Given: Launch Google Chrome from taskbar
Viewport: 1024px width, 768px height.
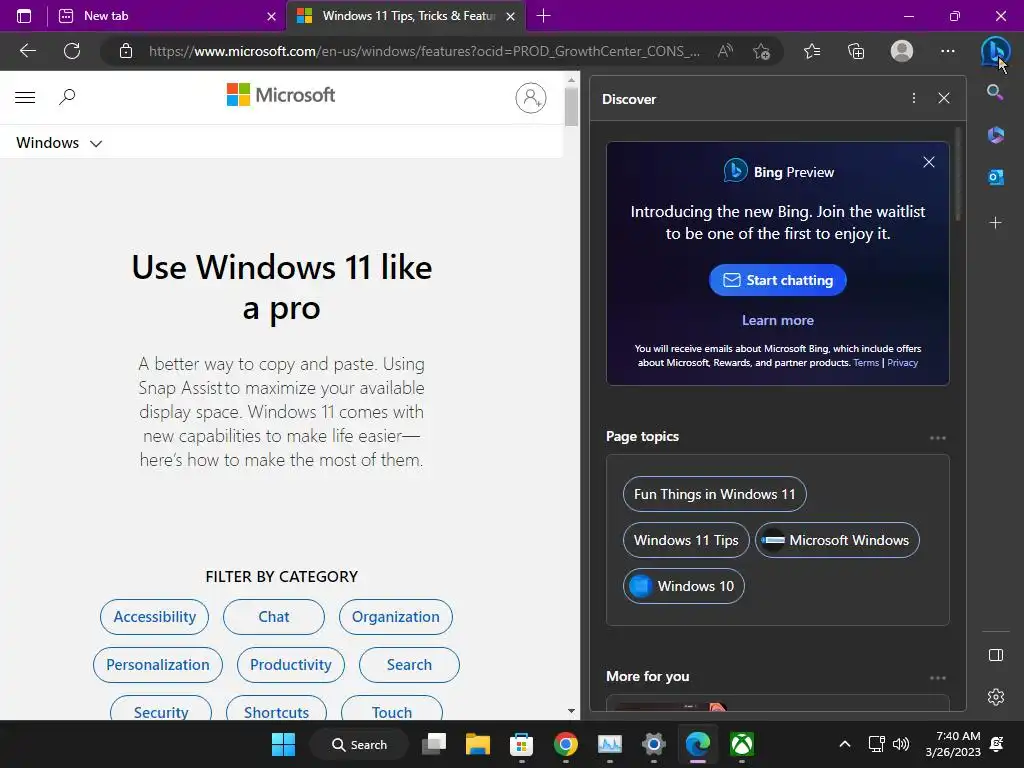Looking at the screenshot, I should pyautogui.click(x=566, y=744).
